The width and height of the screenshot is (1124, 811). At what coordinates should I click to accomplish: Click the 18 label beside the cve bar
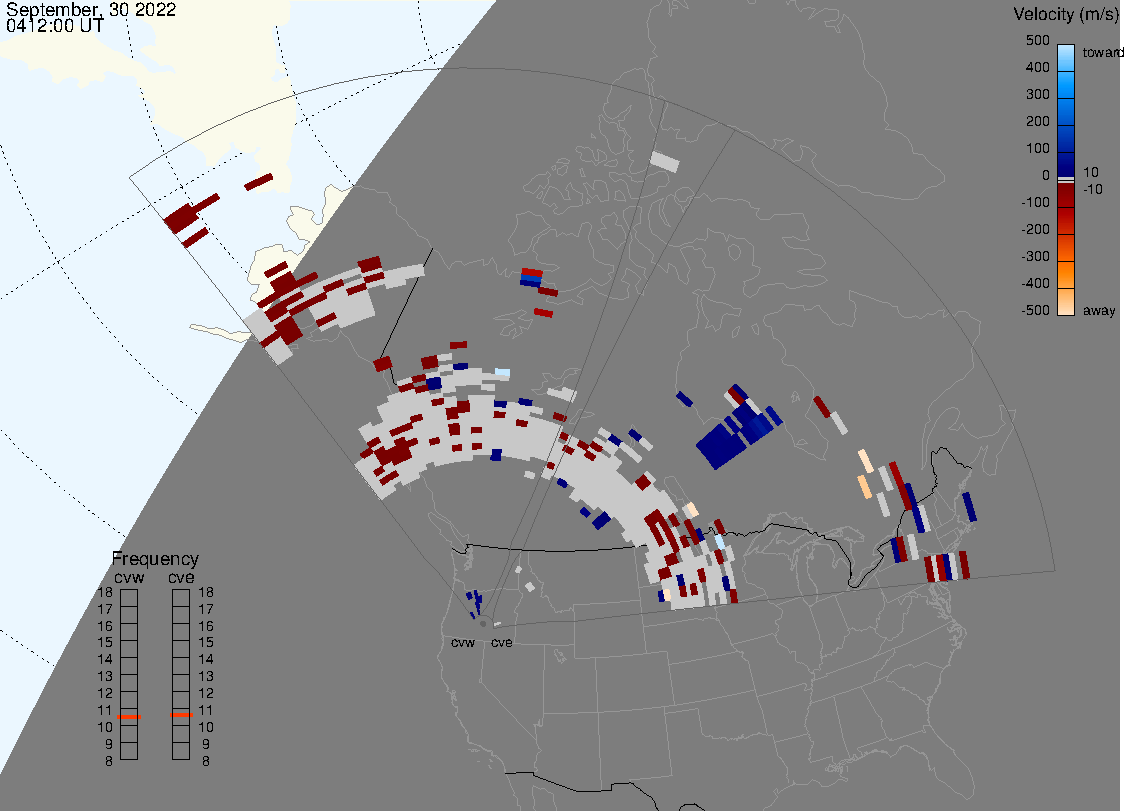point(206,592)
